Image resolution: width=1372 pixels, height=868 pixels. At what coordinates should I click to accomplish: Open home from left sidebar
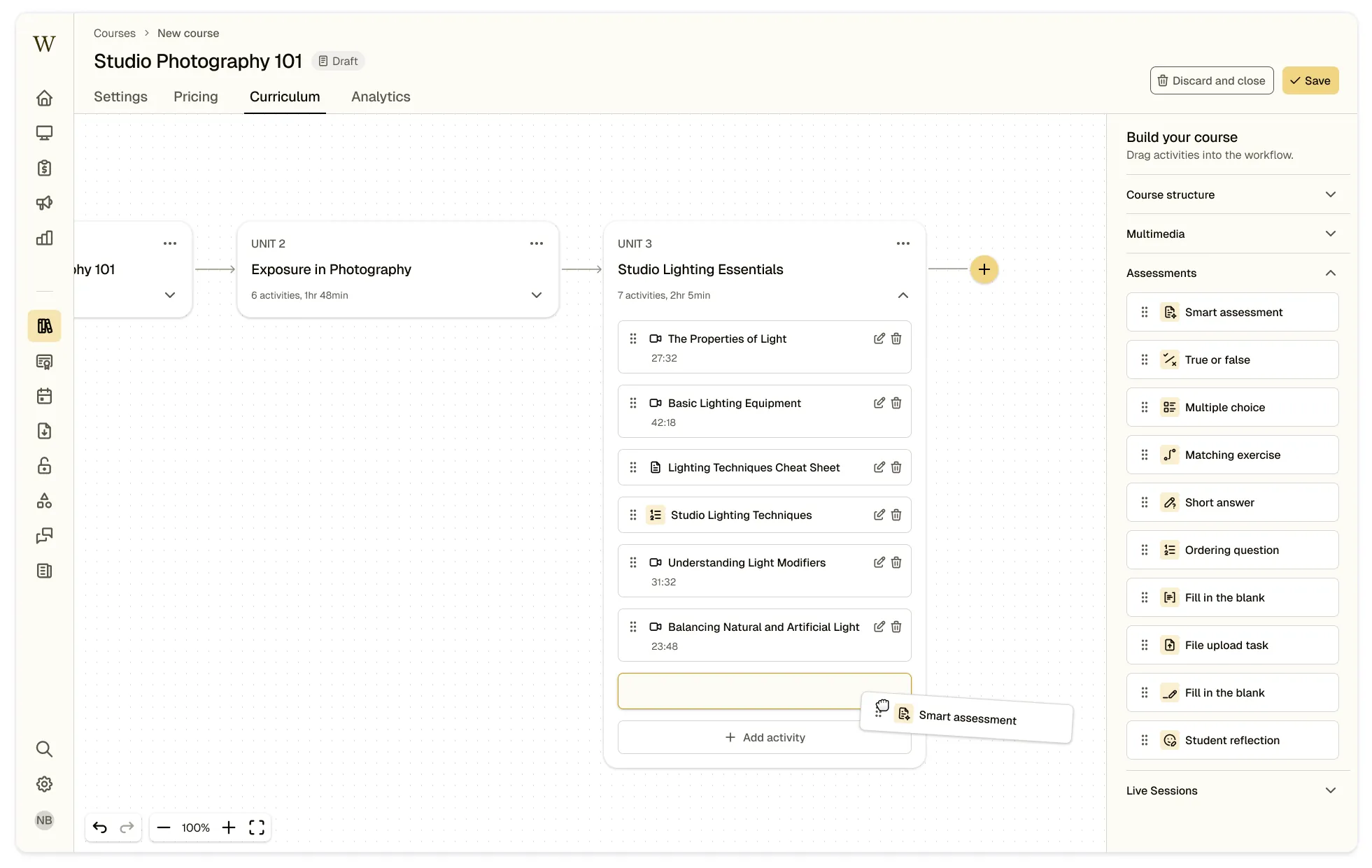[44, 98]
